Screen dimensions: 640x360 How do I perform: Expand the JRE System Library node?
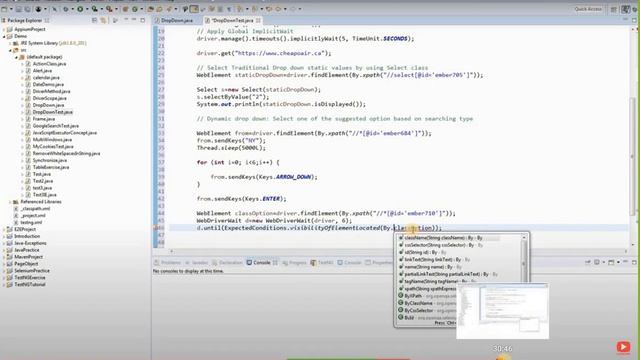(10, 43)
